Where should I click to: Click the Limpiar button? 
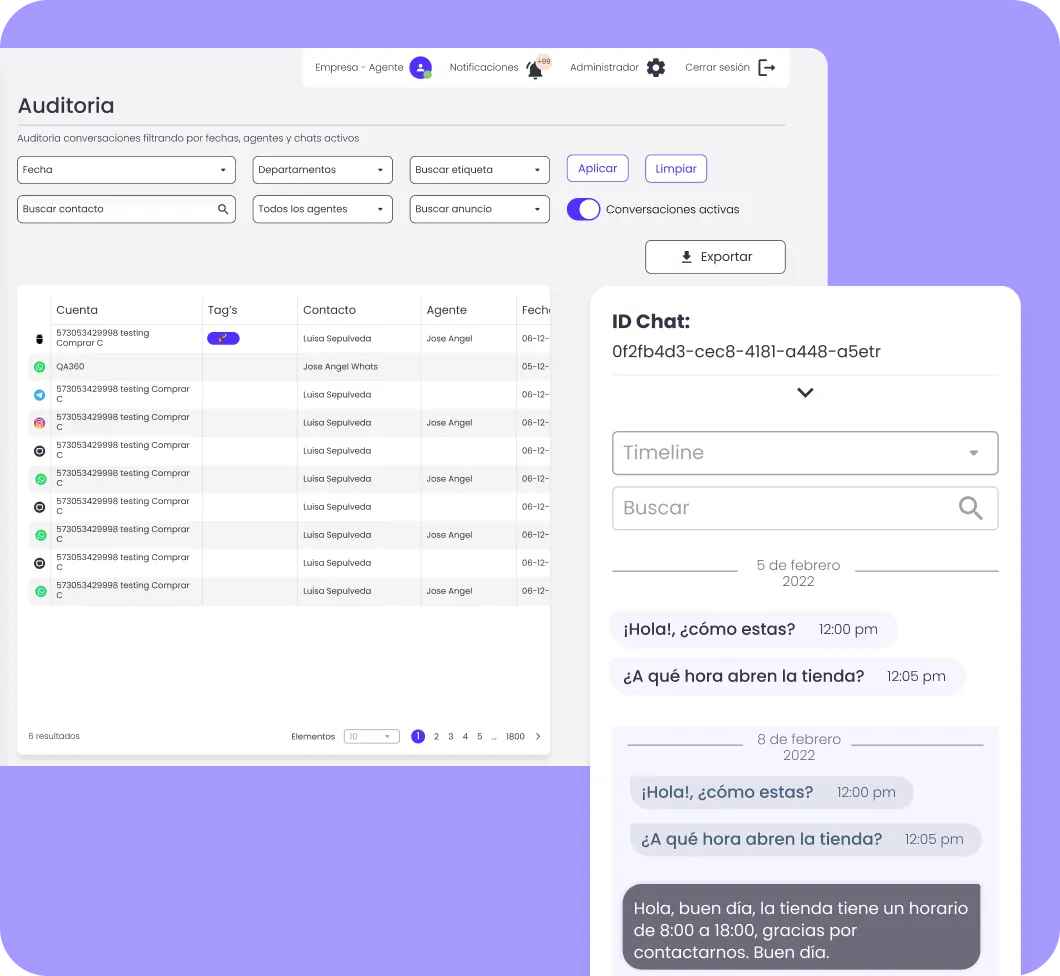(x=675, y=169)
